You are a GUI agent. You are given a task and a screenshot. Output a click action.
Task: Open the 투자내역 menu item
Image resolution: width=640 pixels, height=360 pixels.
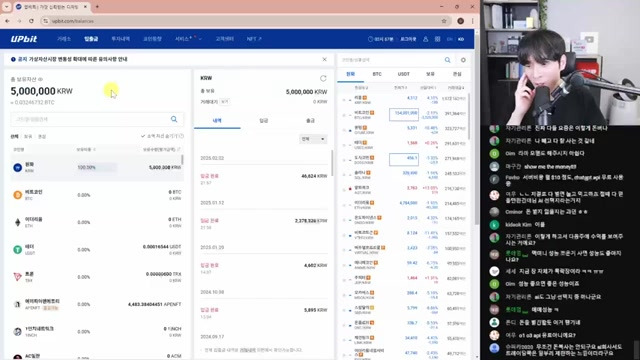click(120, 39)
